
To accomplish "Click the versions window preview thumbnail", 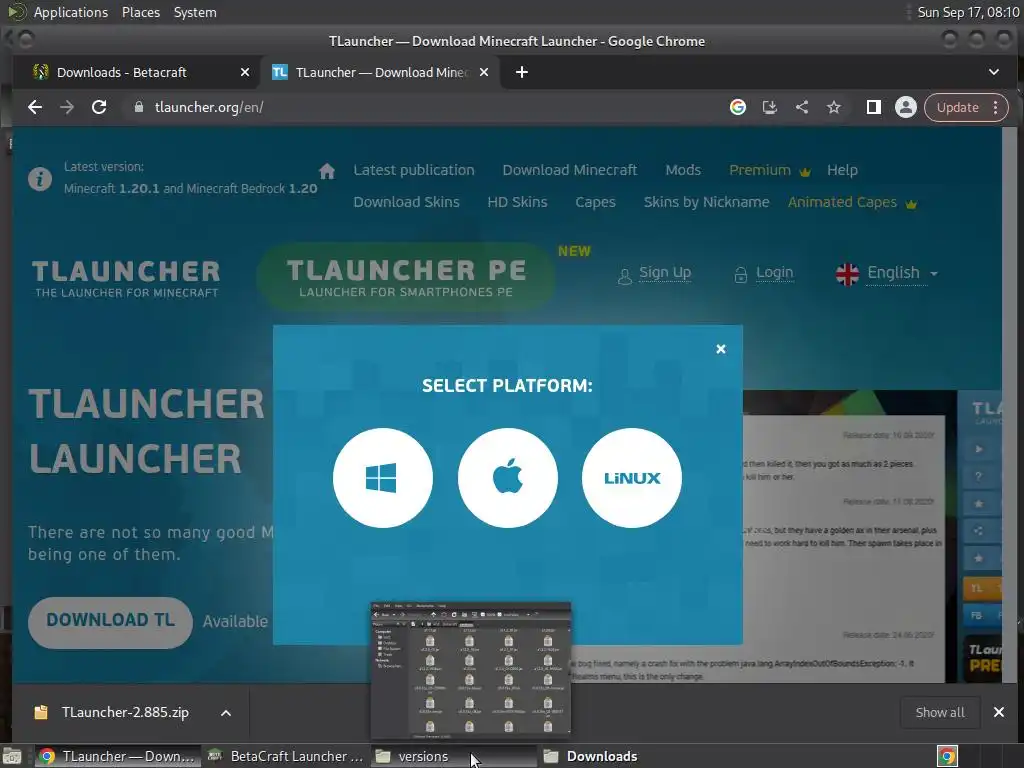I will coord(470,670).
